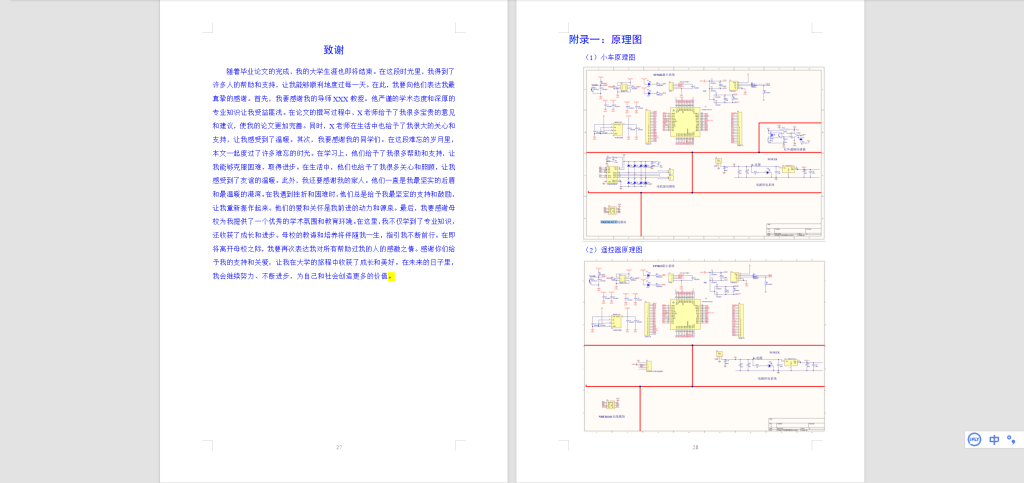Click the caption （2）遥控器原理图

[614, 250]
